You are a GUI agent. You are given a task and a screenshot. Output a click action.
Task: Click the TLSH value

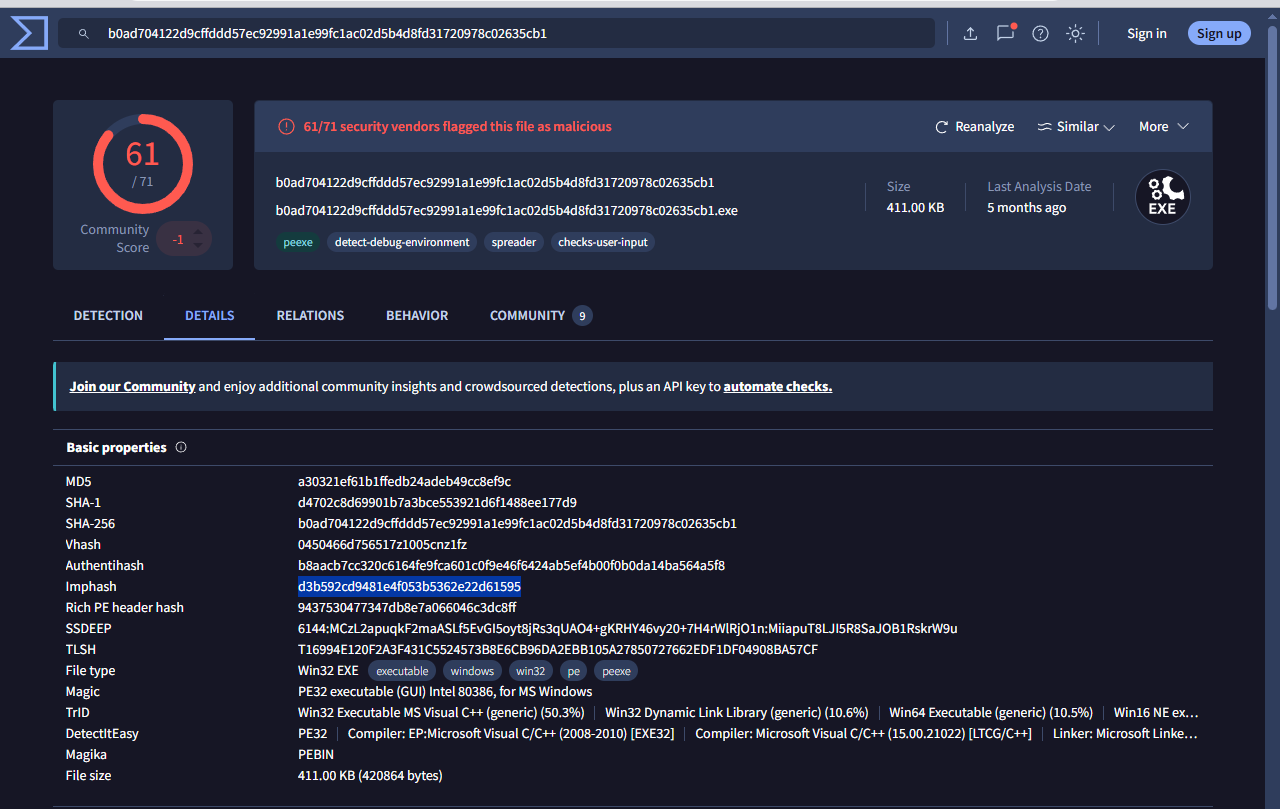(x=558, y=650)
